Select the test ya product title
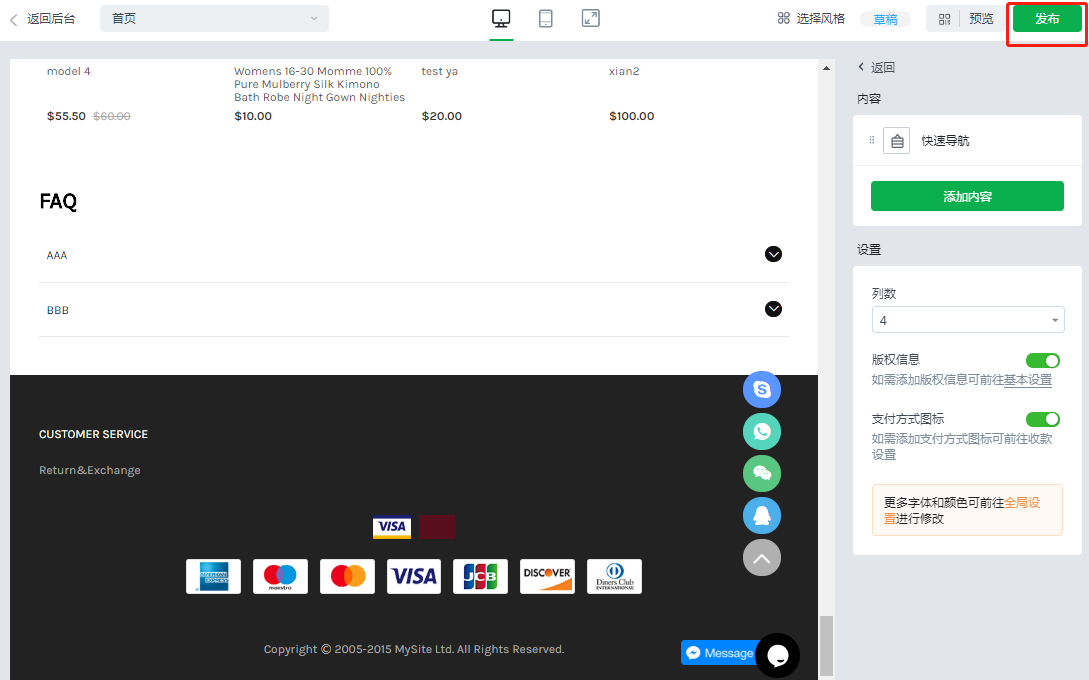The height and width of the screenshot is (680, 1089). (440, 71)
